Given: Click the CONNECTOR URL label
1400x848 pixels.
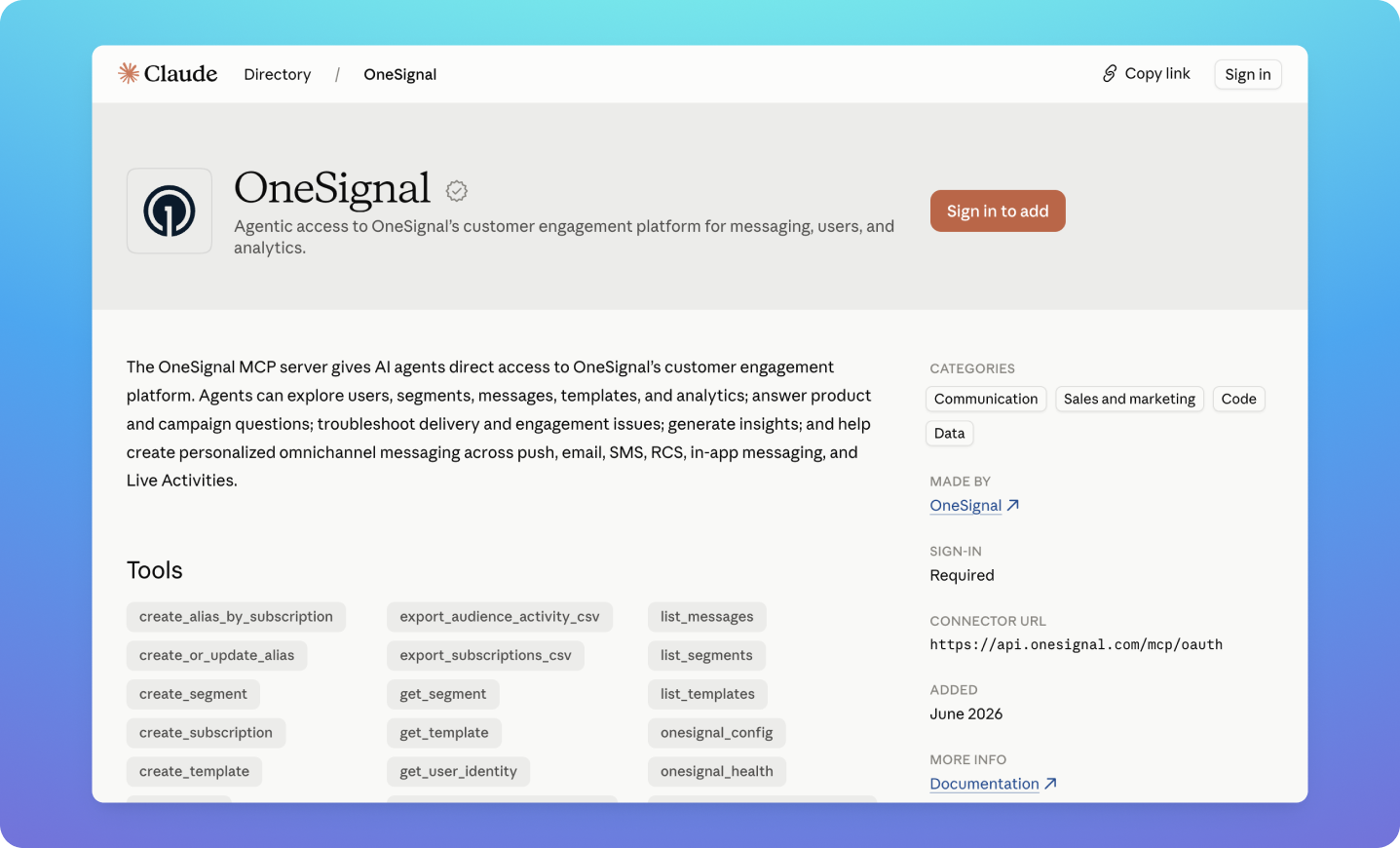Looking at the screenshot, I should (988, 621).
